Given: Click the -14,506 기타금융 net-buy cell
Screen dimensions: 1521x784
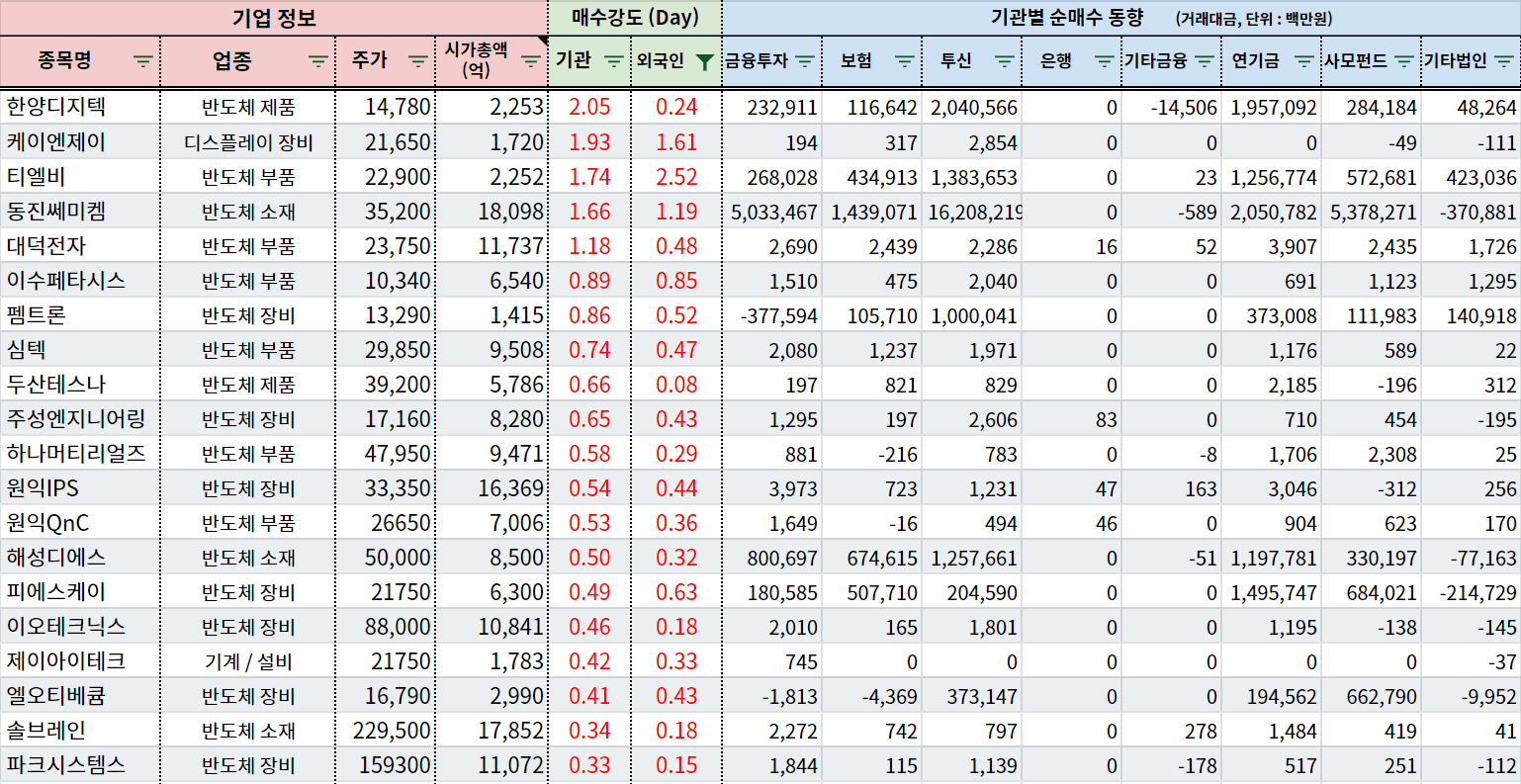Looking at the screenshot, I should point(1172,108).
